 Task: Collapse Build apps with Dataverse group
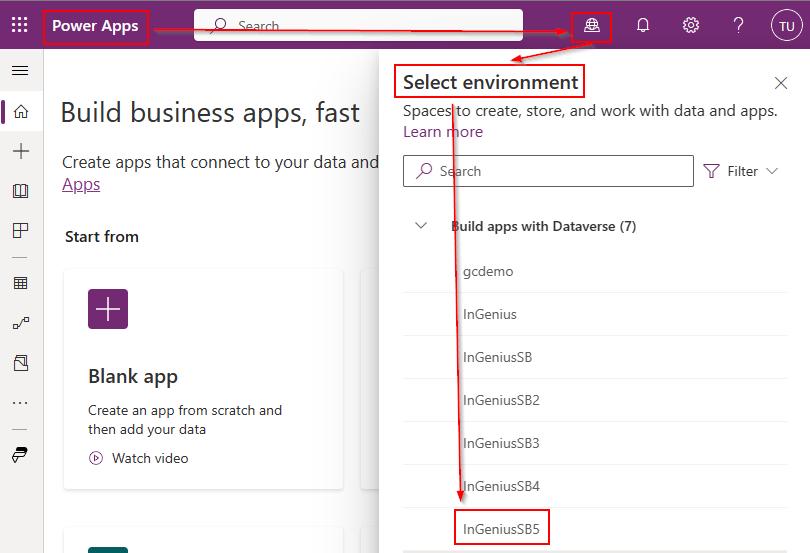[421, 226]
